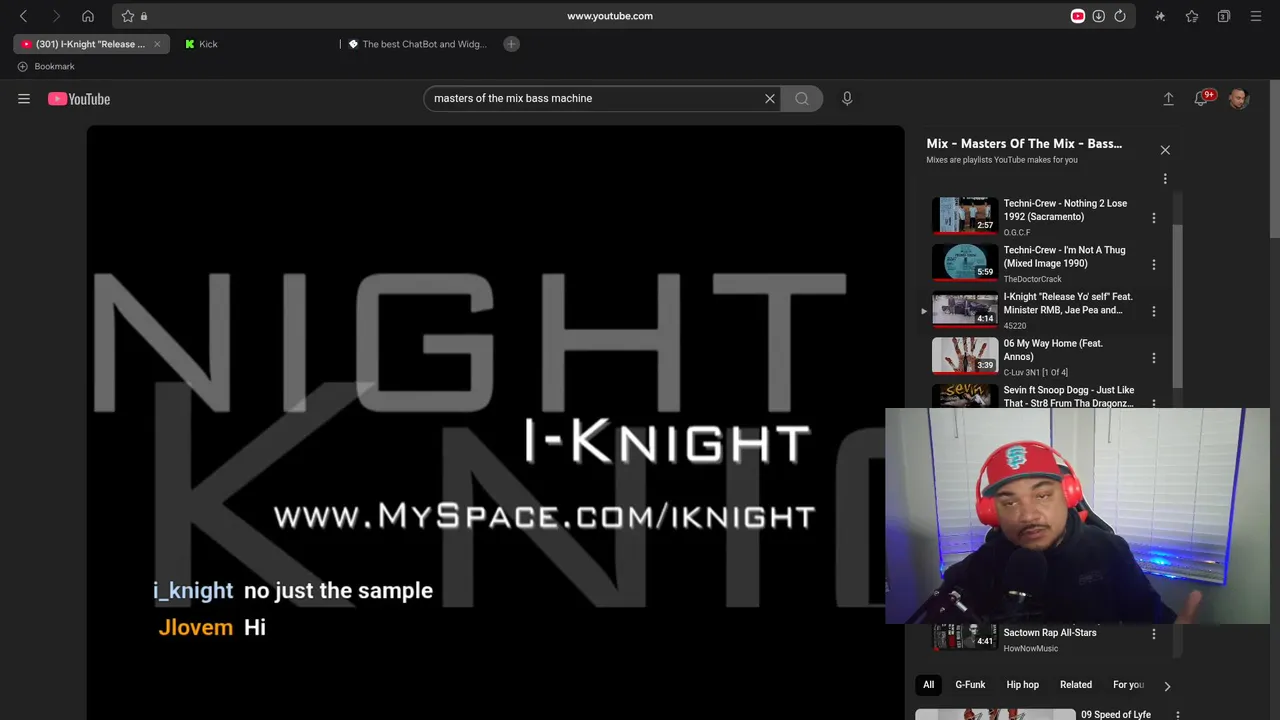1280x720 pixels.
Task: Open Sevin ft Snoop Dogg Just Like That
Action: click(x=1068, y=396)
